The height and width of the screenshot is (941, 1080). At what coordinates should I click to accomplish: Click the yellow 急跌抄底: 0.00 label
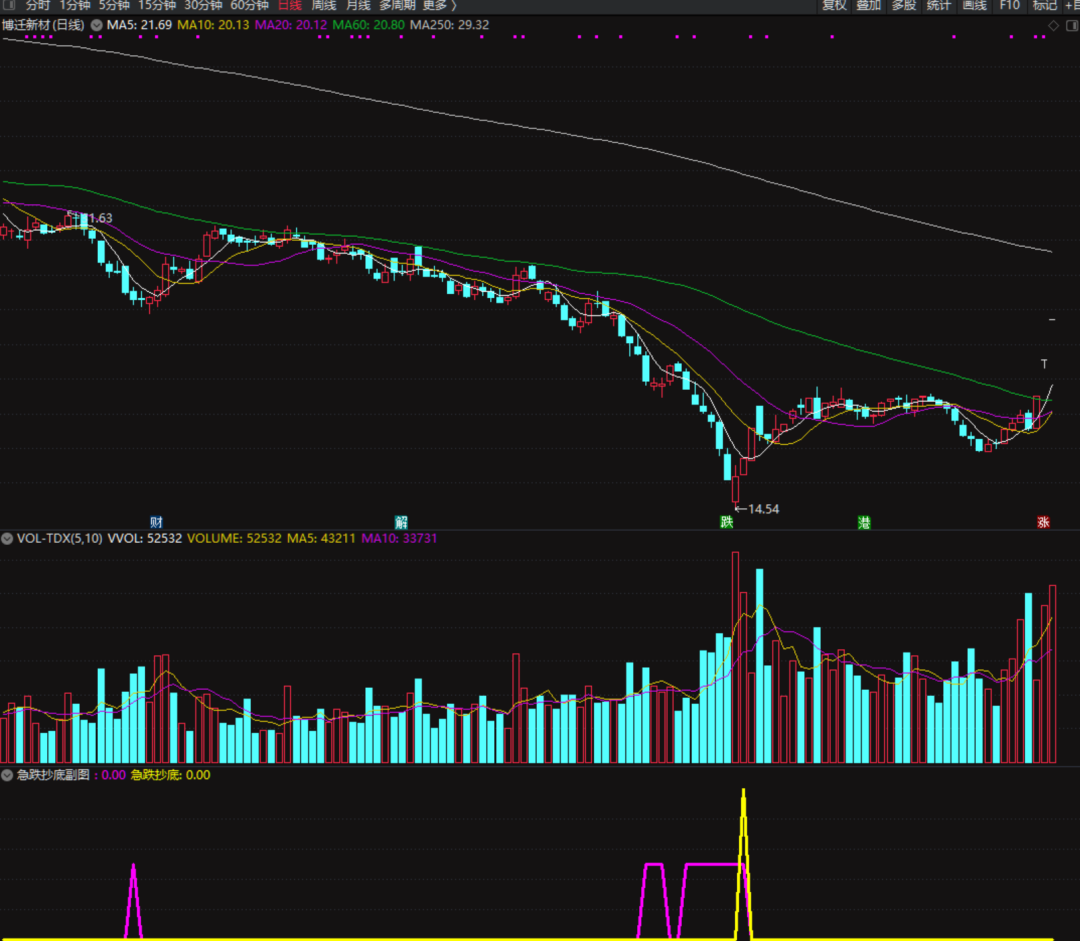pos(171,775)
